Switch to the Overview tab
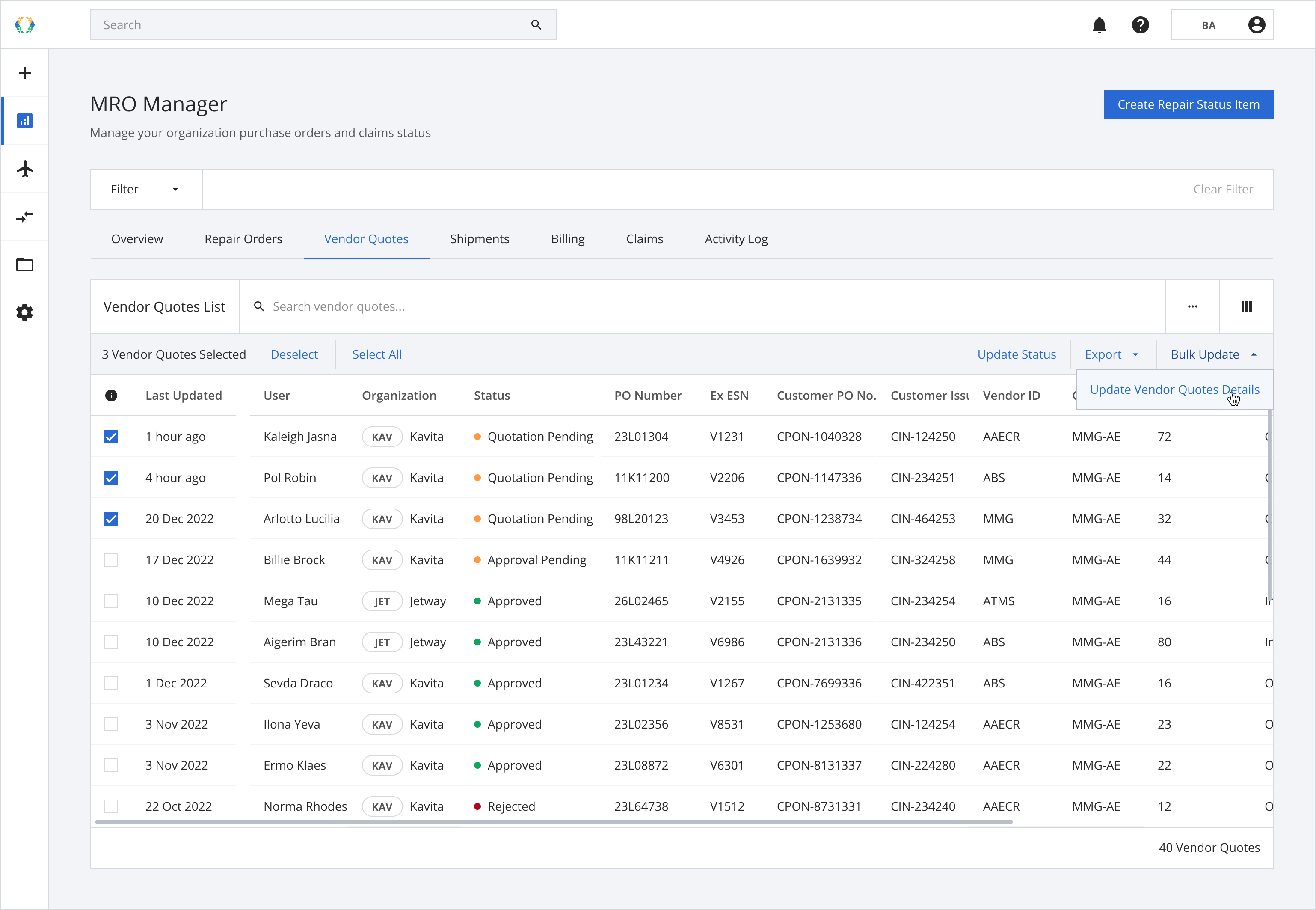 point(137,239)
